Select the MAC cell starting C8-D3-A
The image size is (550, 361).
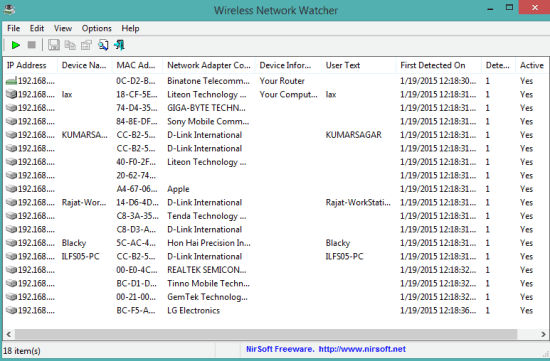click(x=136, y=229)
